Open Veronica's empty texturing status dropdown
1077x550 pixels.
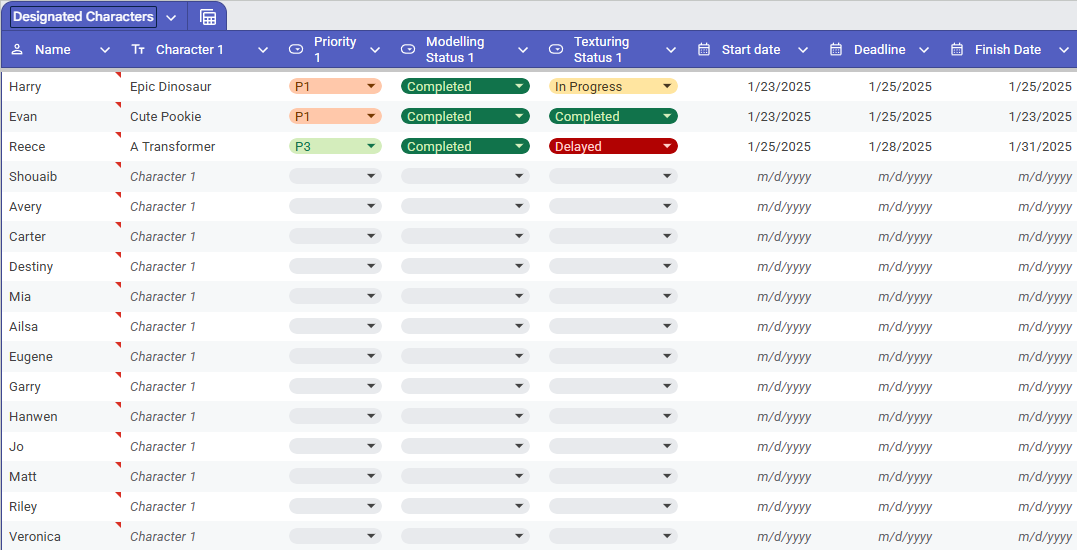tap(613, 536)
